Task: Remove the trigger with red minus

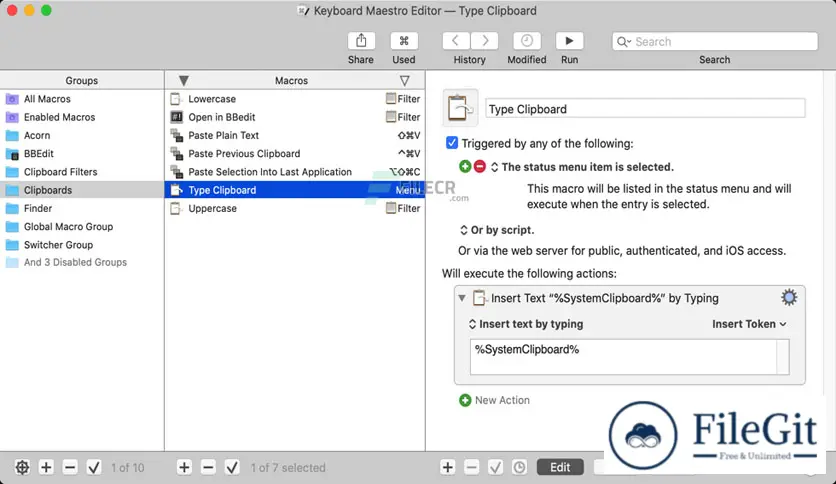Action: tap(480, 166)
